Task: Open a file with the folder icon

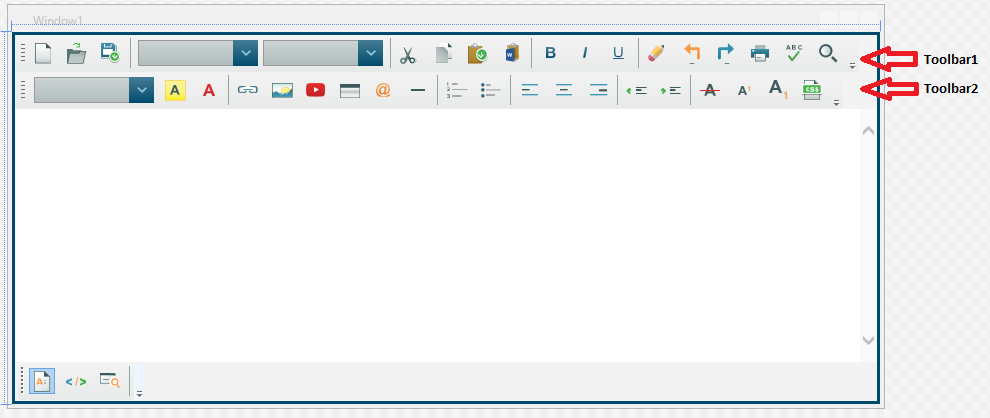Action: coord(76,54)
